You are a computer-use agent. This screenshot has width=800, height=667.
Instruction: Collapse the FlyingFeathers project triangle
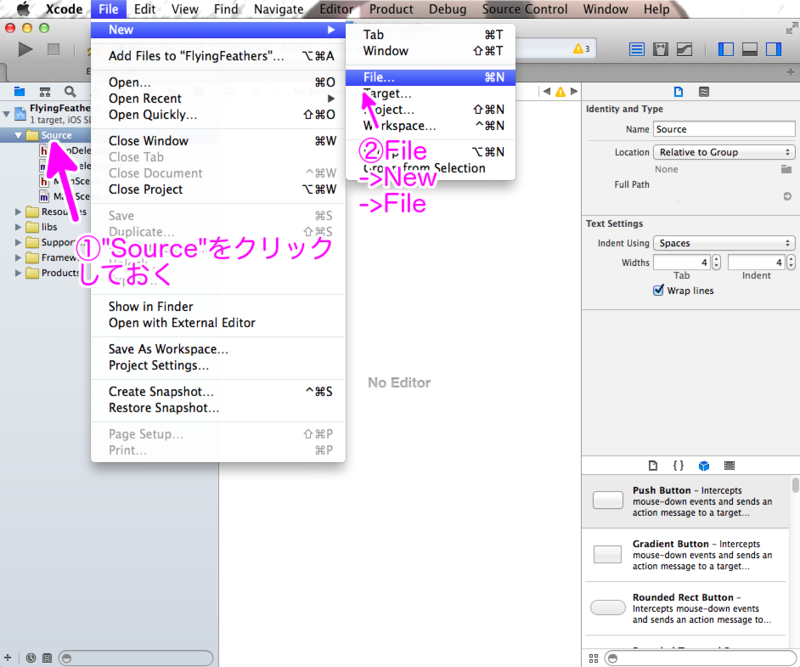click(6, 113)
